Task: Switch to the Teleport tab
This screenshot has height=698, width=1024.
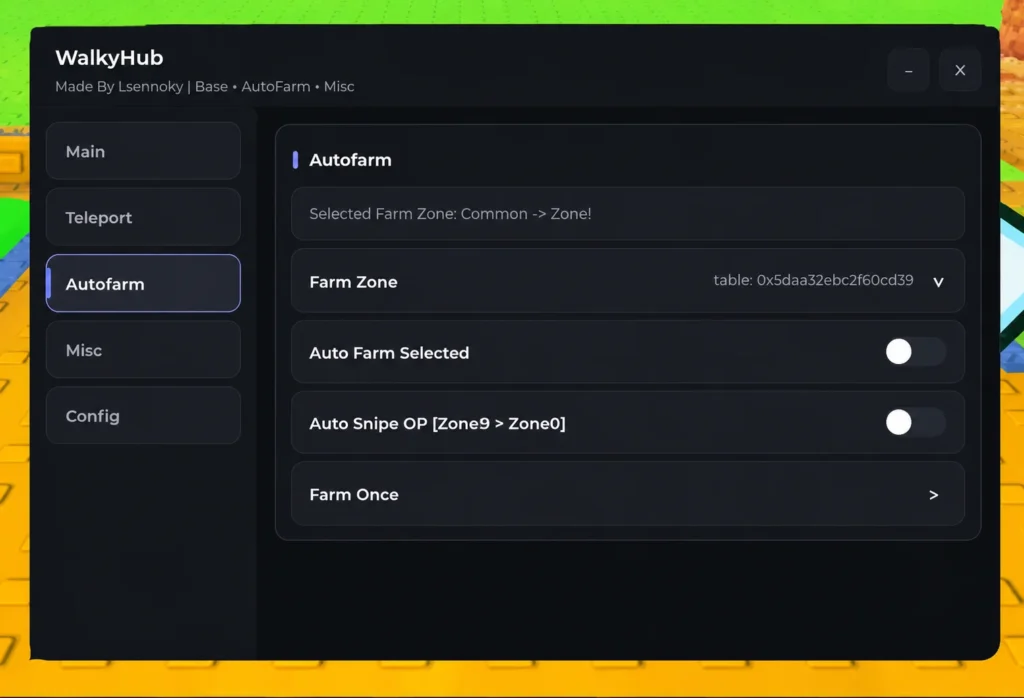Action: coord(143,217)
